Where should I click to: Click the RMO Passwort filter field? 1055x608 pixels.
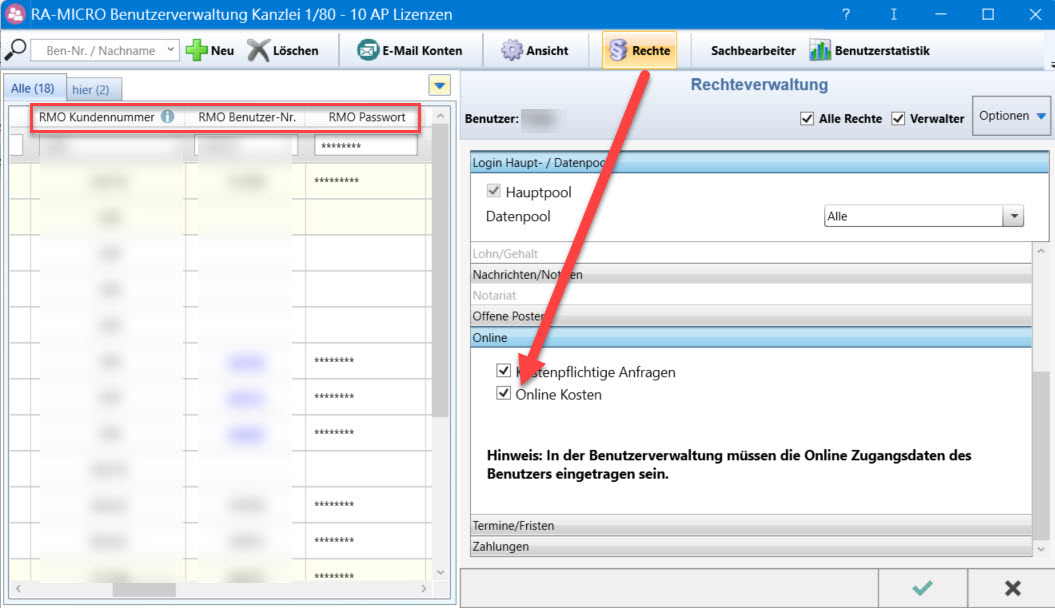click(366, 145)
